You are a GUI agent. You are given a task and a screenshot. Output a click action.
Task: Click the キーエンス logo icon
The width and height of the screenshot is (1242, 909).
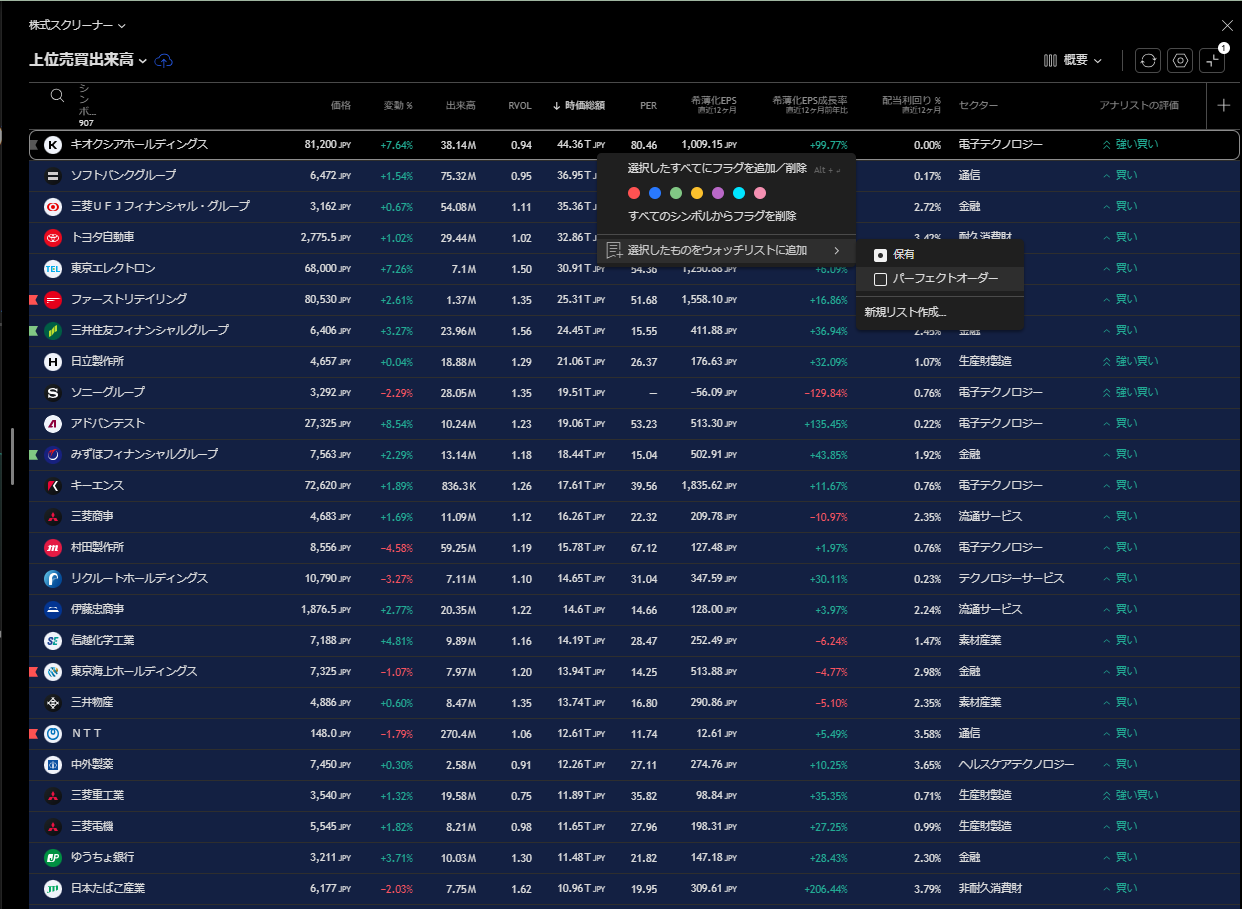pos(53,486)
